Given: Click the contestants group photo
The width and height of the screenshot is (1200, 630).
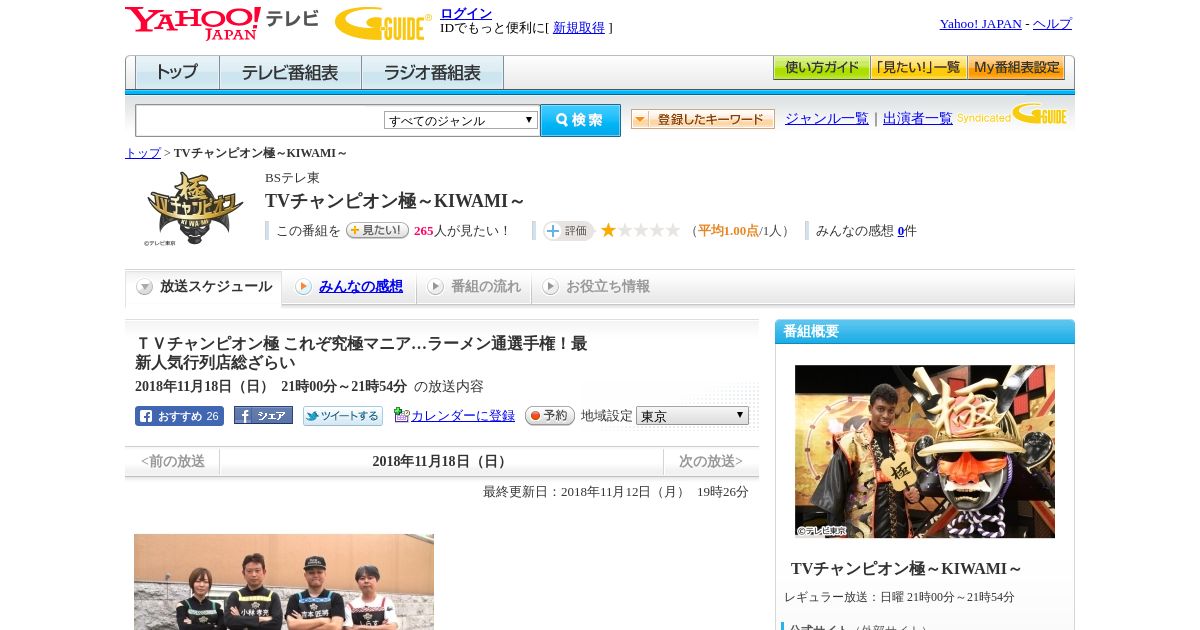Looking at the screenshot, I should click(284, 582).
